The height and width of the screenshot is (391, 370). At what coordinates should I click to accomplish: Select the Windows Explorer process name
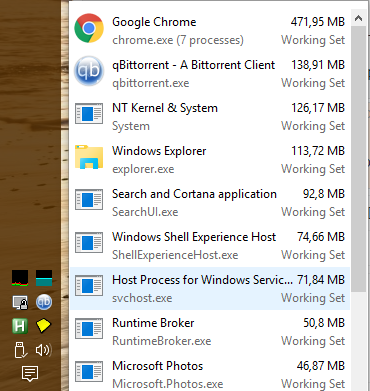pyautogui.click(x=159, y=151)
